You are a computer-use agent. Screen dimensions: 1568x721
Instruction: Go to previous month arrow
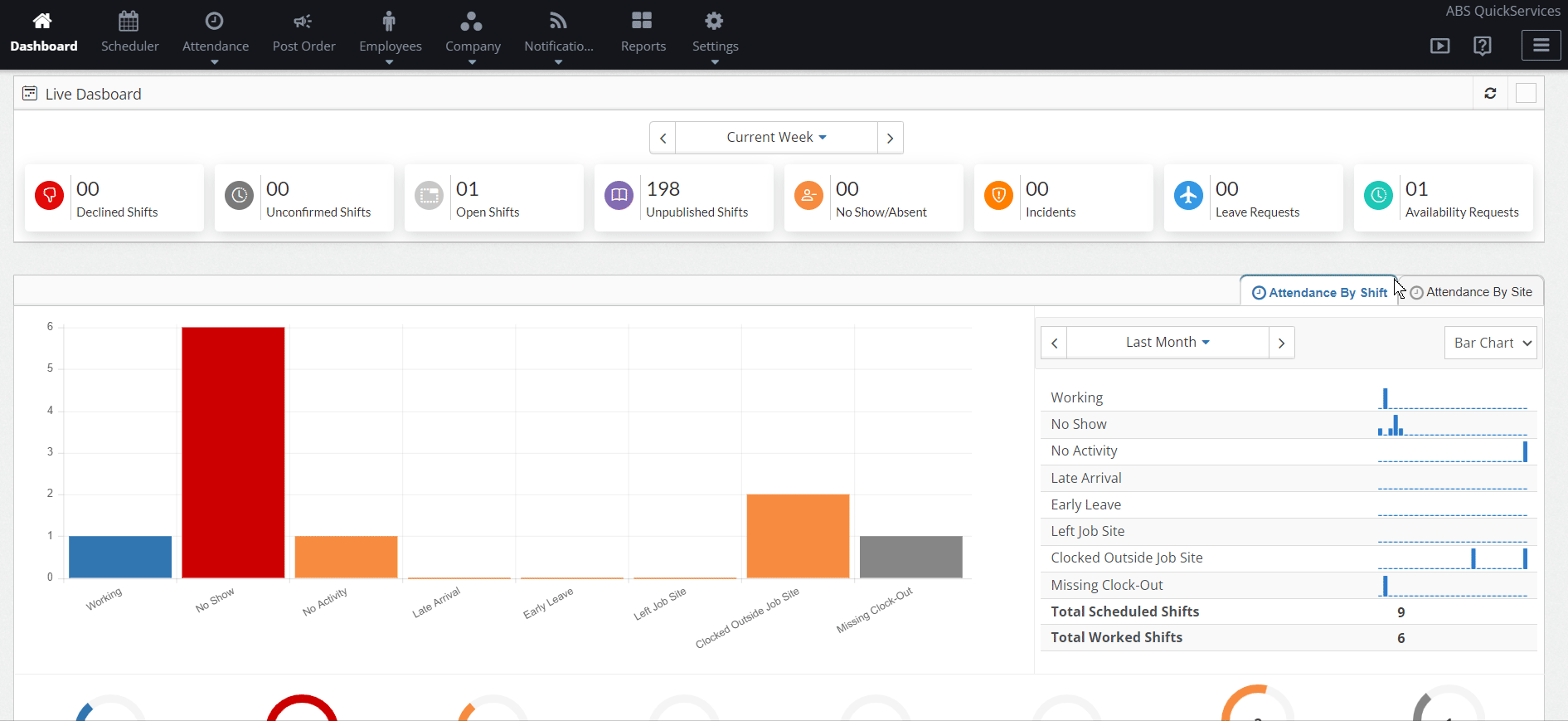point(1054,343)
